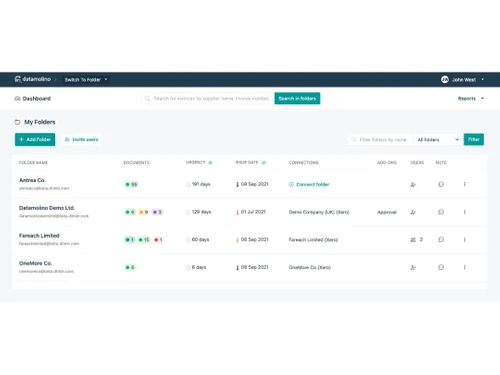Open the OneMore Co. folder
The image size is (500, 375).
[35, 263]
